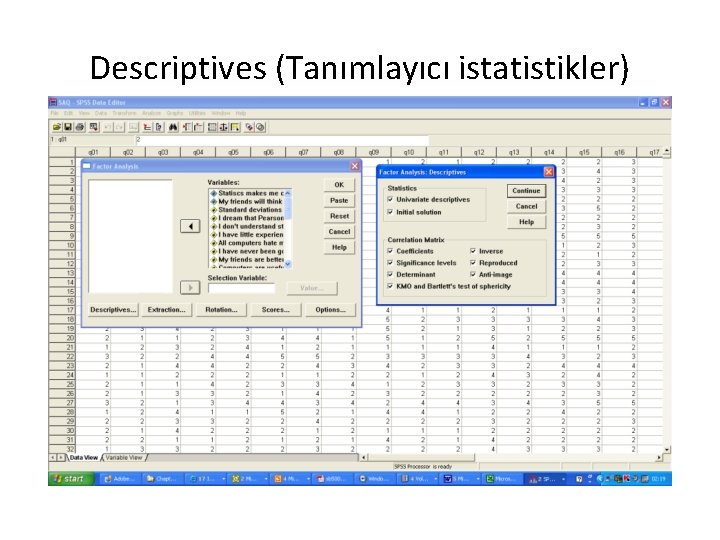The height and width of the screenshot is (540, 720).
Task: Select 'All computers hate m' variable
Action: (247, 243)
